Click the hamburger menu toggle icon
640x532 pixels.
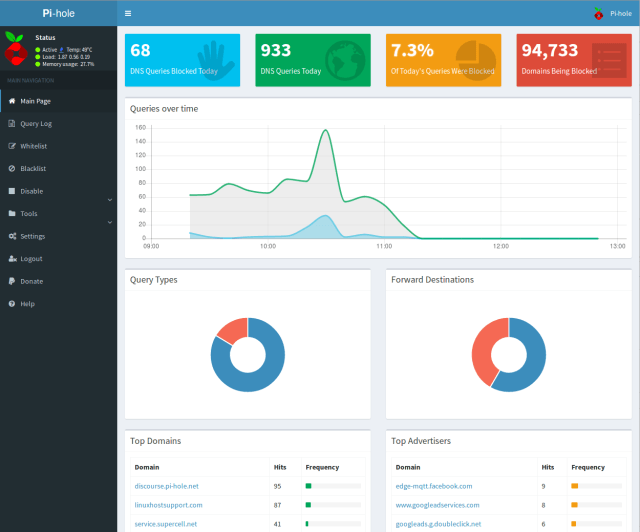point(128,14)
